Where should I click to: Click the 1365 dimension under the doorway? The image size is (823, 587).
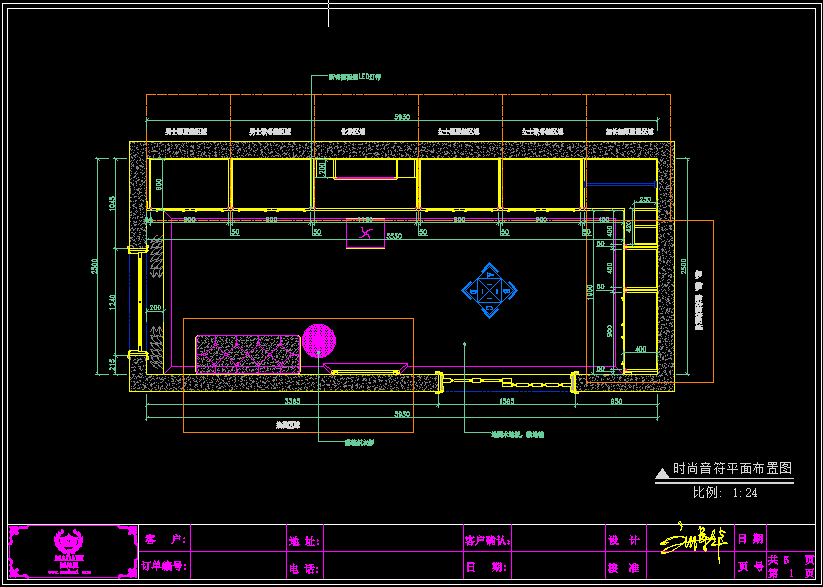tap(507, 401)
